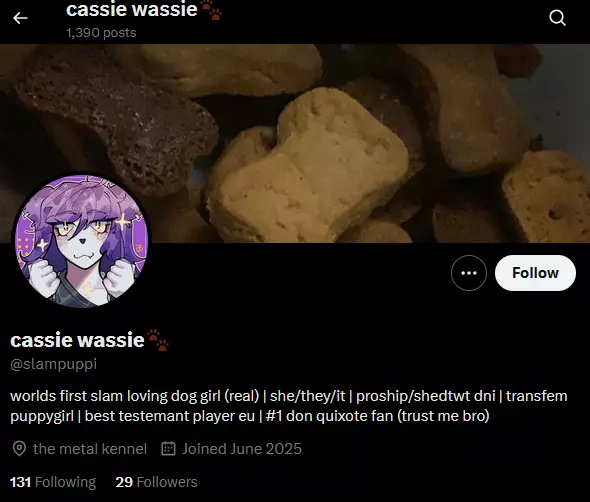Select the @slampuppi handle
This screenshot has height=502, width=590.
(x=53, y=364)
